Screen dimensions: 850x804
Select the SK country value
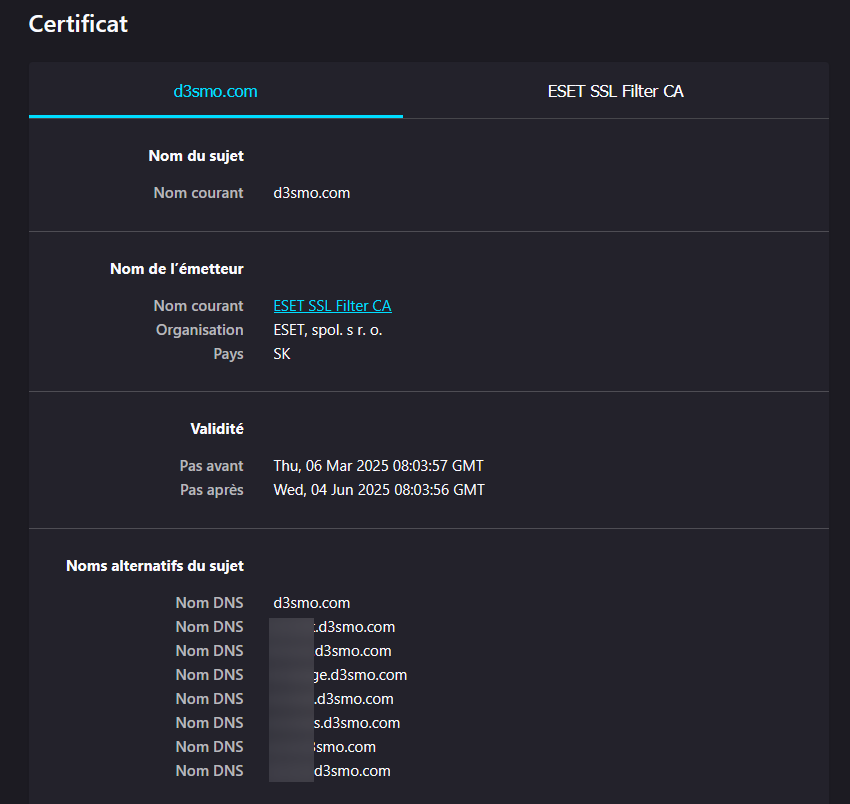pyautogui.click(x=282, y=354)
